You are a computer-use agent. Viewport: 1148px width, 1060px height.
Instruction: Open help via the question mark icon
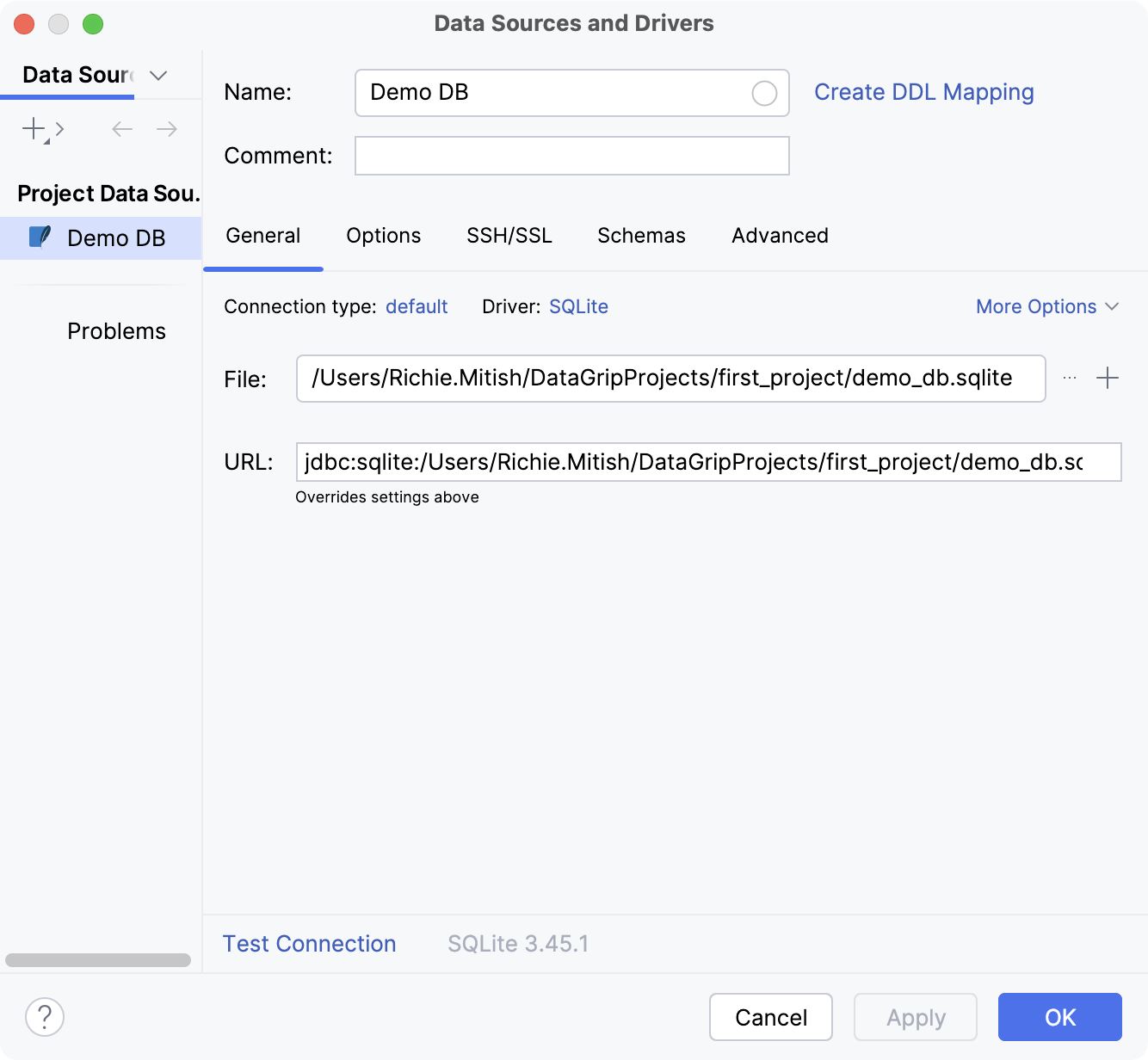45,1017
